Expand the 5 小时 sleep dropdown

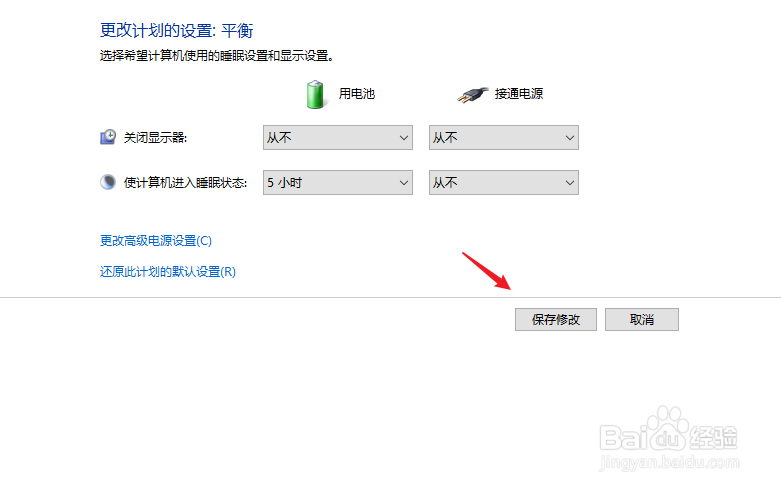(x=338, y=183)
